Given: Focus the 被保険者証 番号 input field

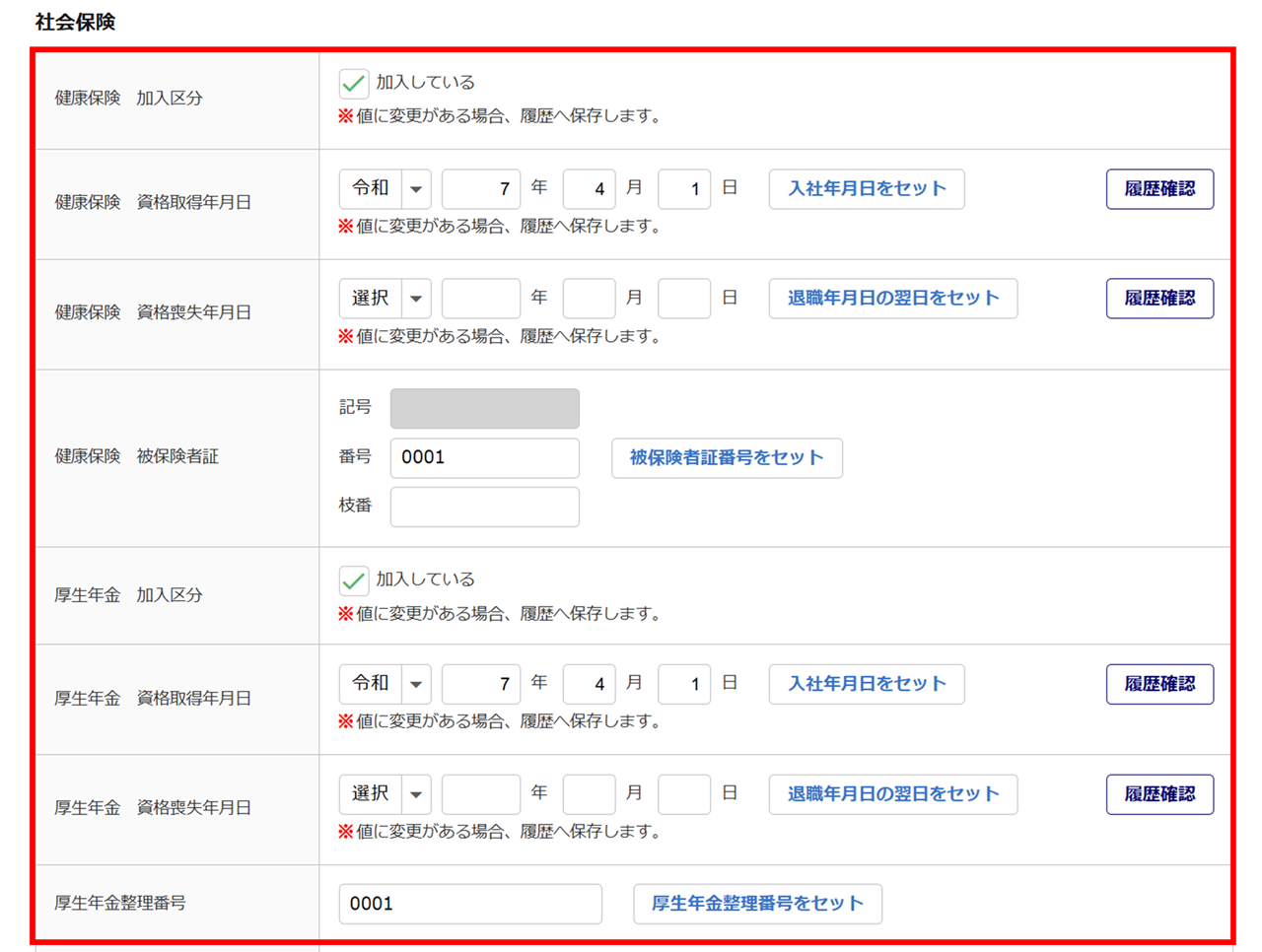Looking at the screenshot, I should pos(484,458).
